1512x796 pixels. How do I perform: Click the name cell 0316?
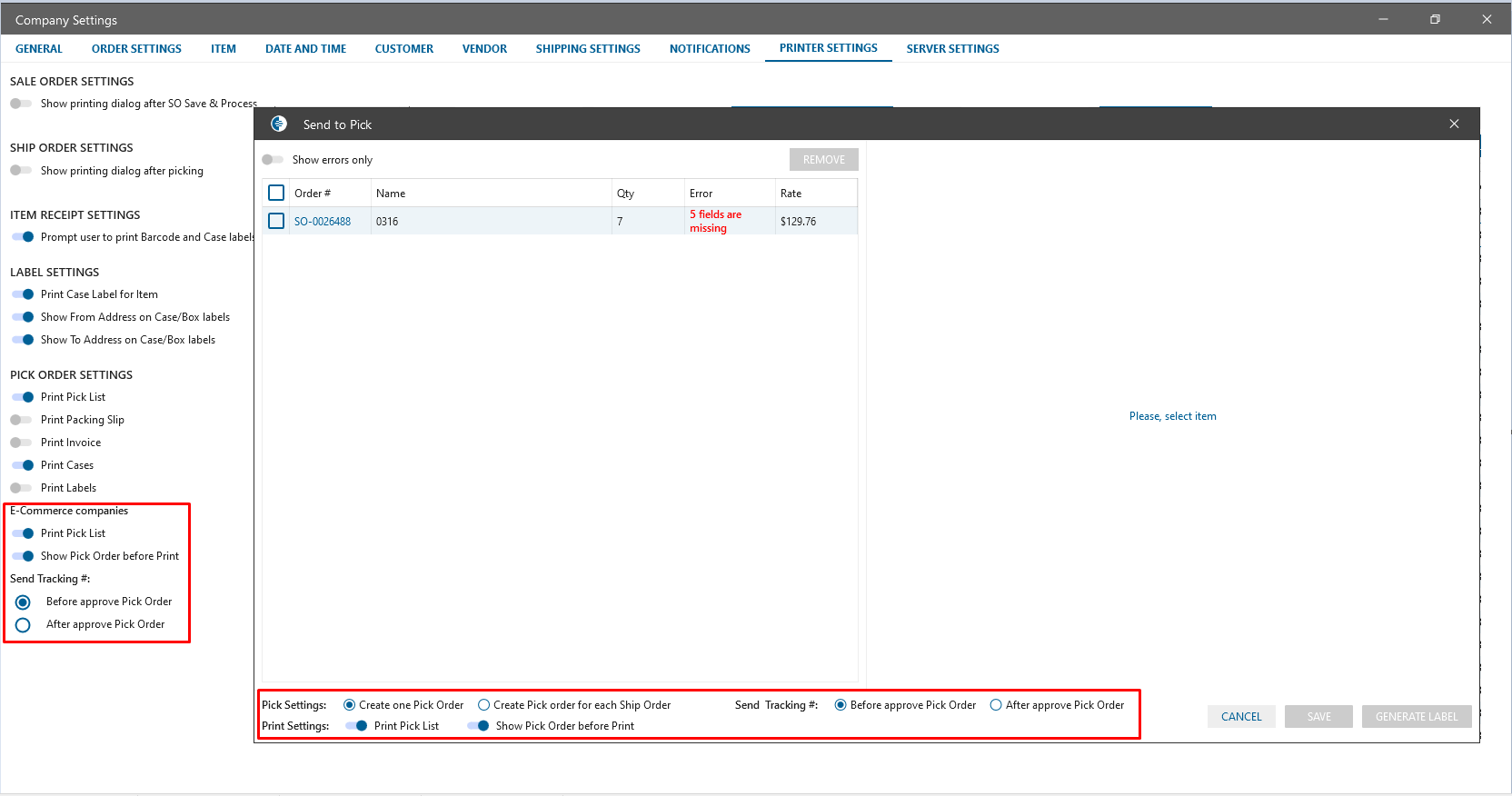coord(387,222)
